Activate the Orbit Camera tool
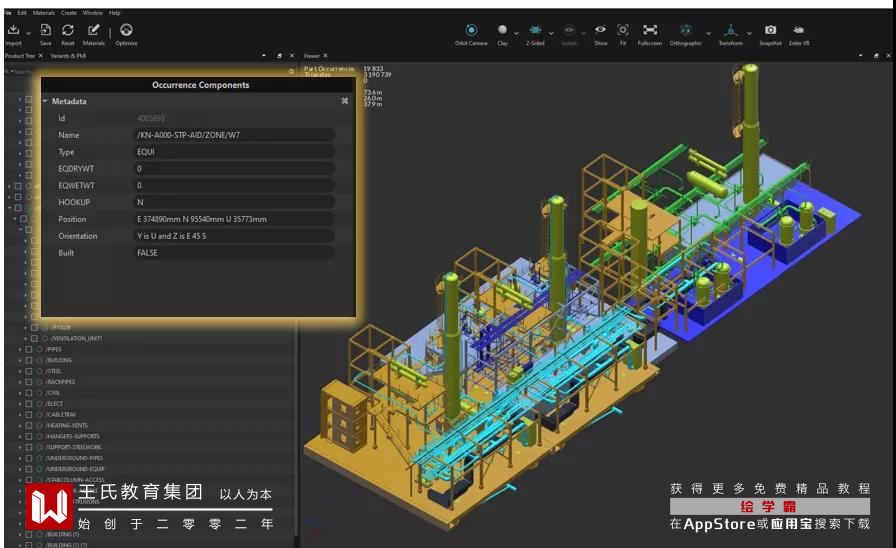This screenshot has height=548, width=896. click(x=471, y=30)
